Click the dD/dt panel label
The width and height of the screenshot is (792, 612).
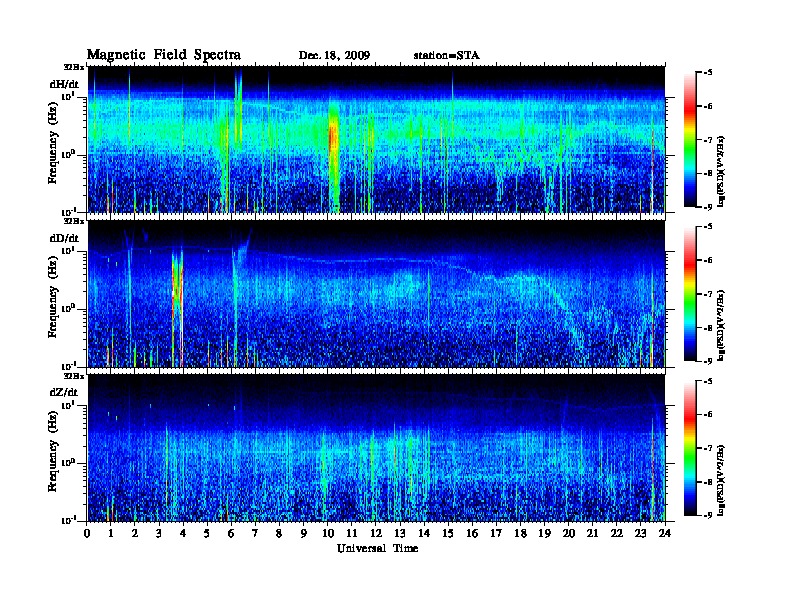[64, 238]
